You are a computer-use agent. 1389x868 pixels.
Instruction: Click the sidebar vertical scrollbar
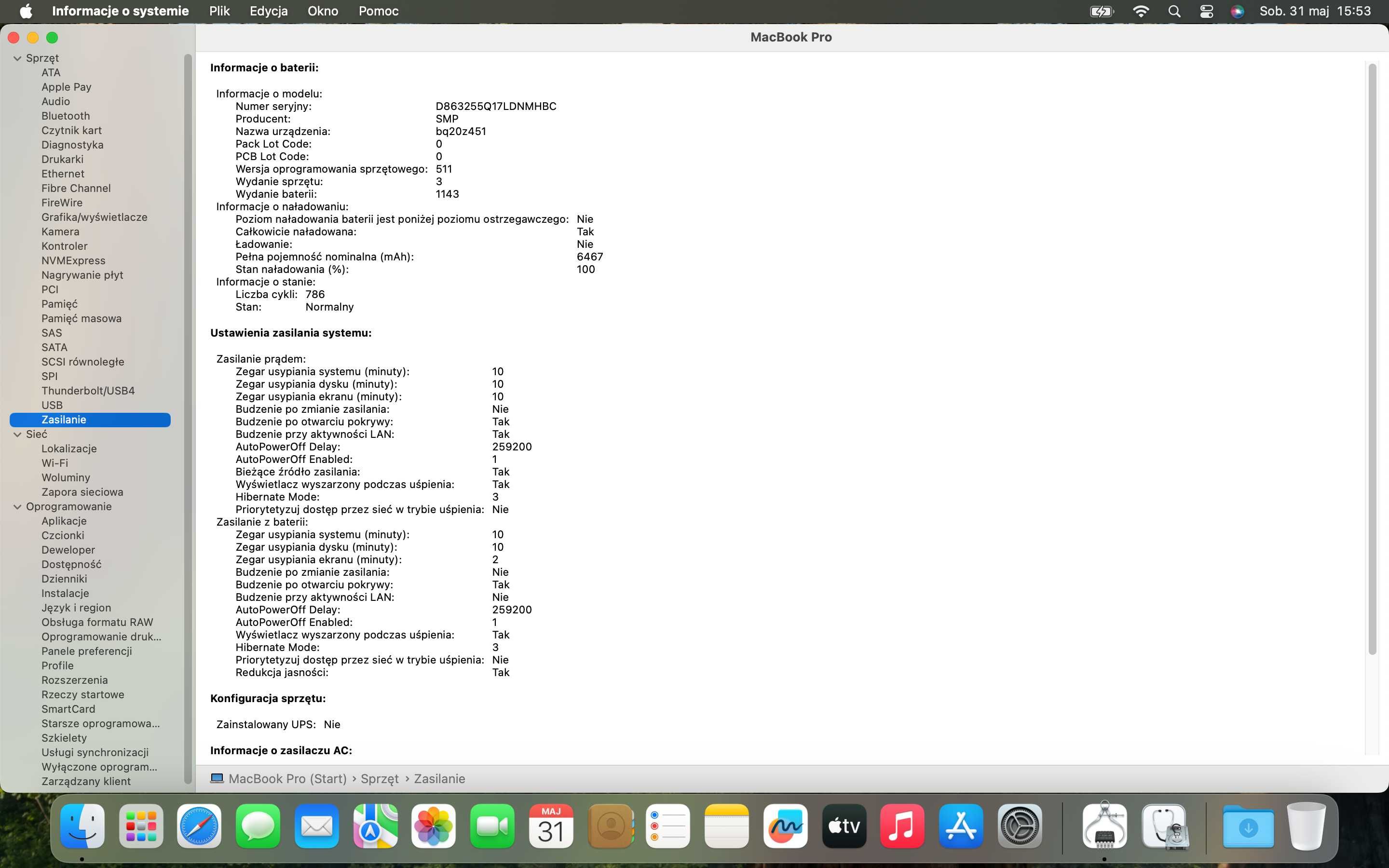click(188, 420)
